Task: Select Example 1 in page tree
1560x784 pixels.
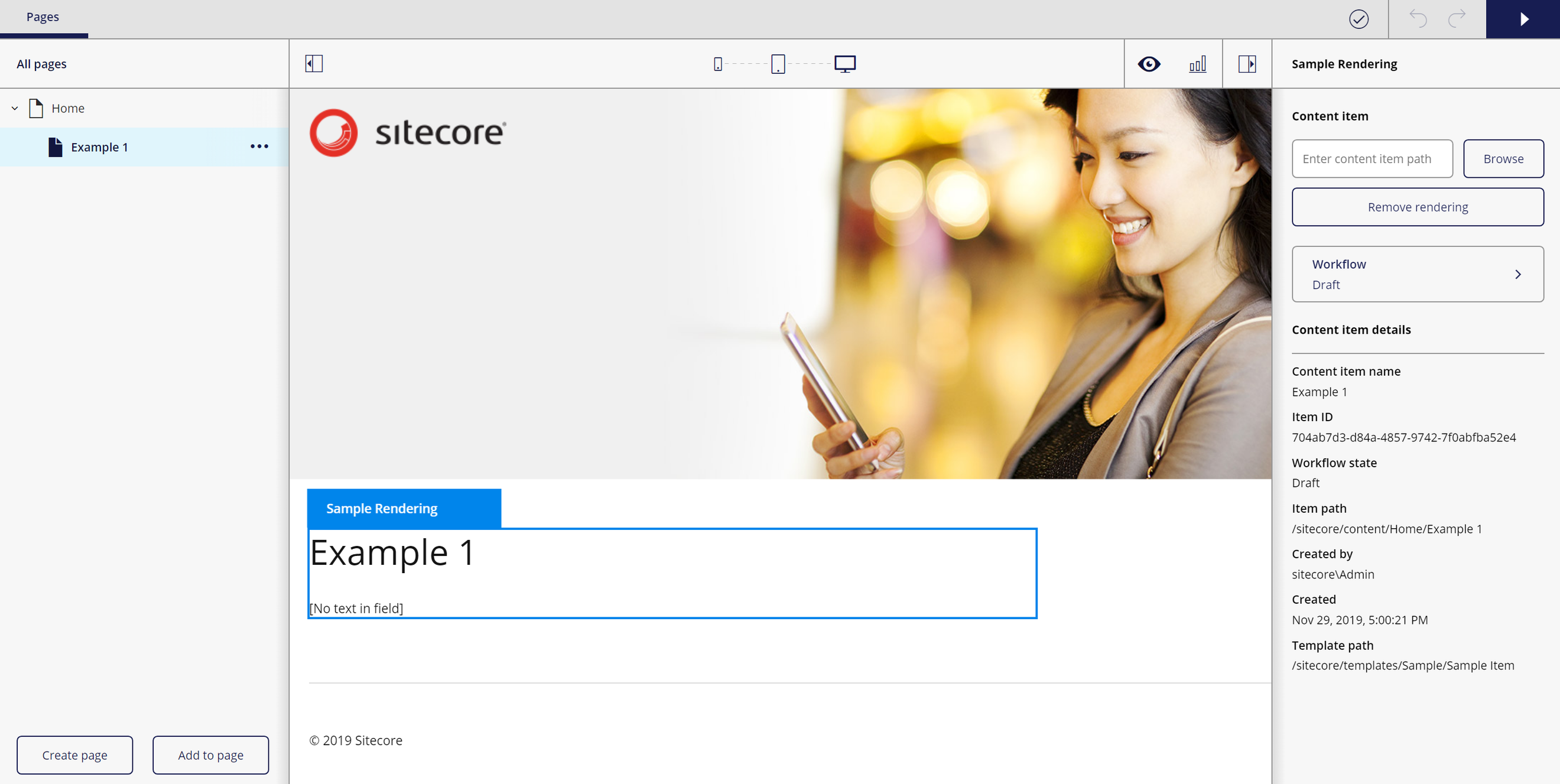Action: click(99, 147)
